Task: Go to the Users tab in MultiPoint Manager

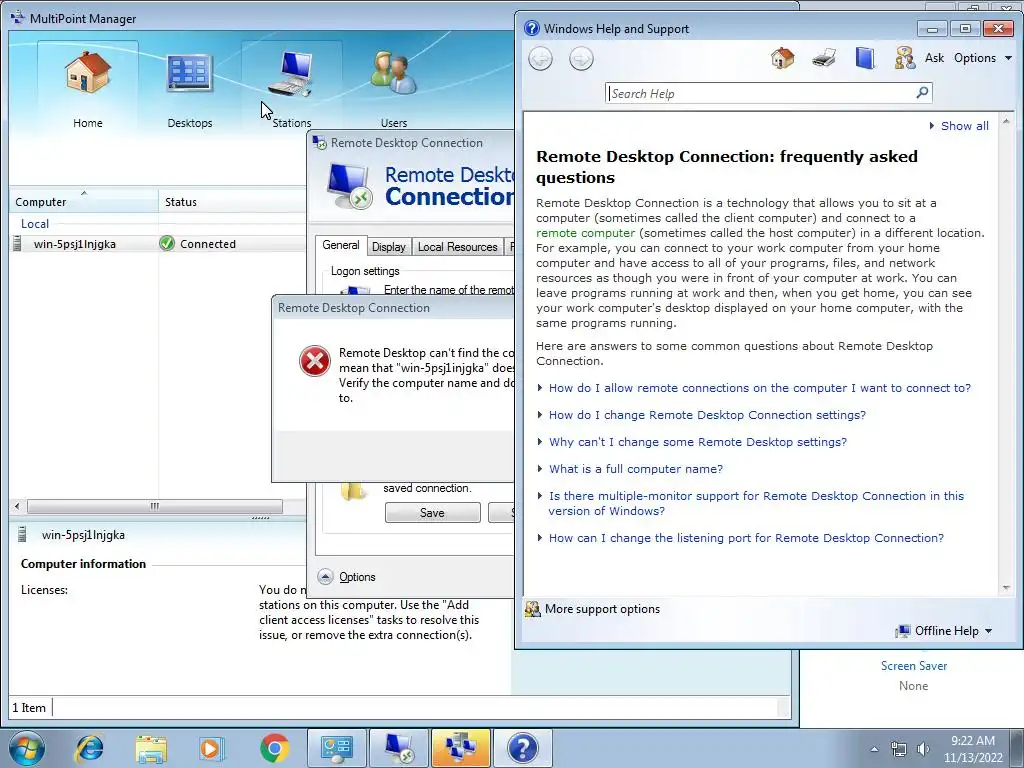Action: point(394,88)
